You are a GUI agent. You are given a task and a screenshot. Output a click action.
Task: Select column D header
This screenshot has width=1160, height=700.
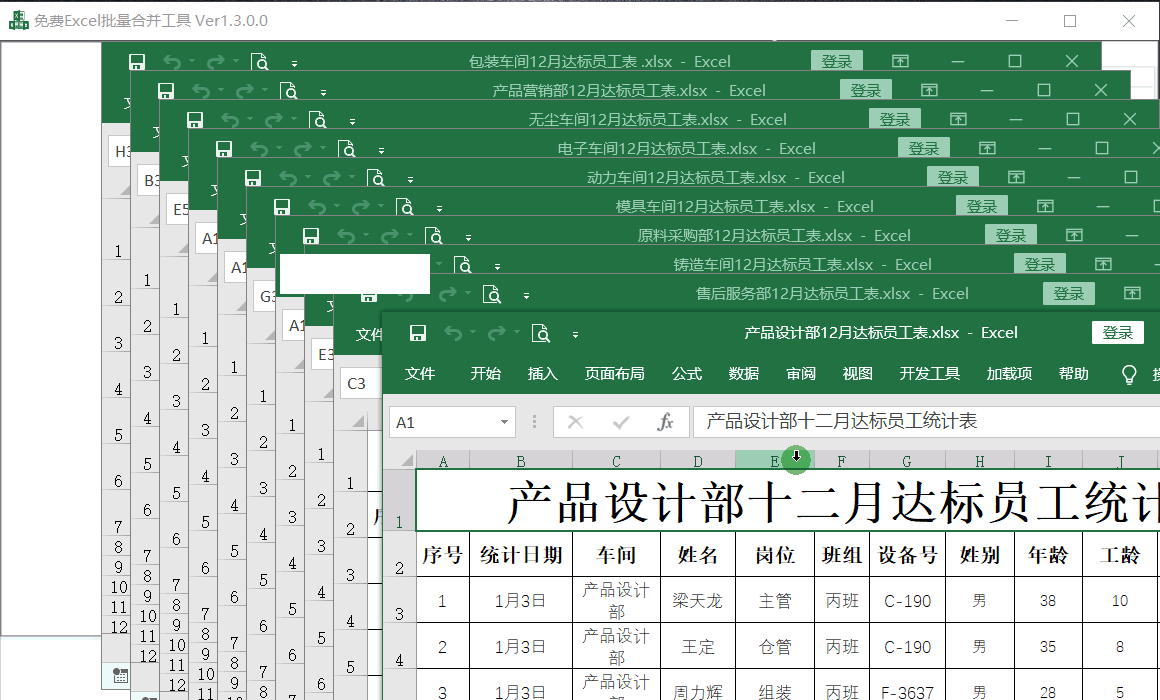pos(698,460)
